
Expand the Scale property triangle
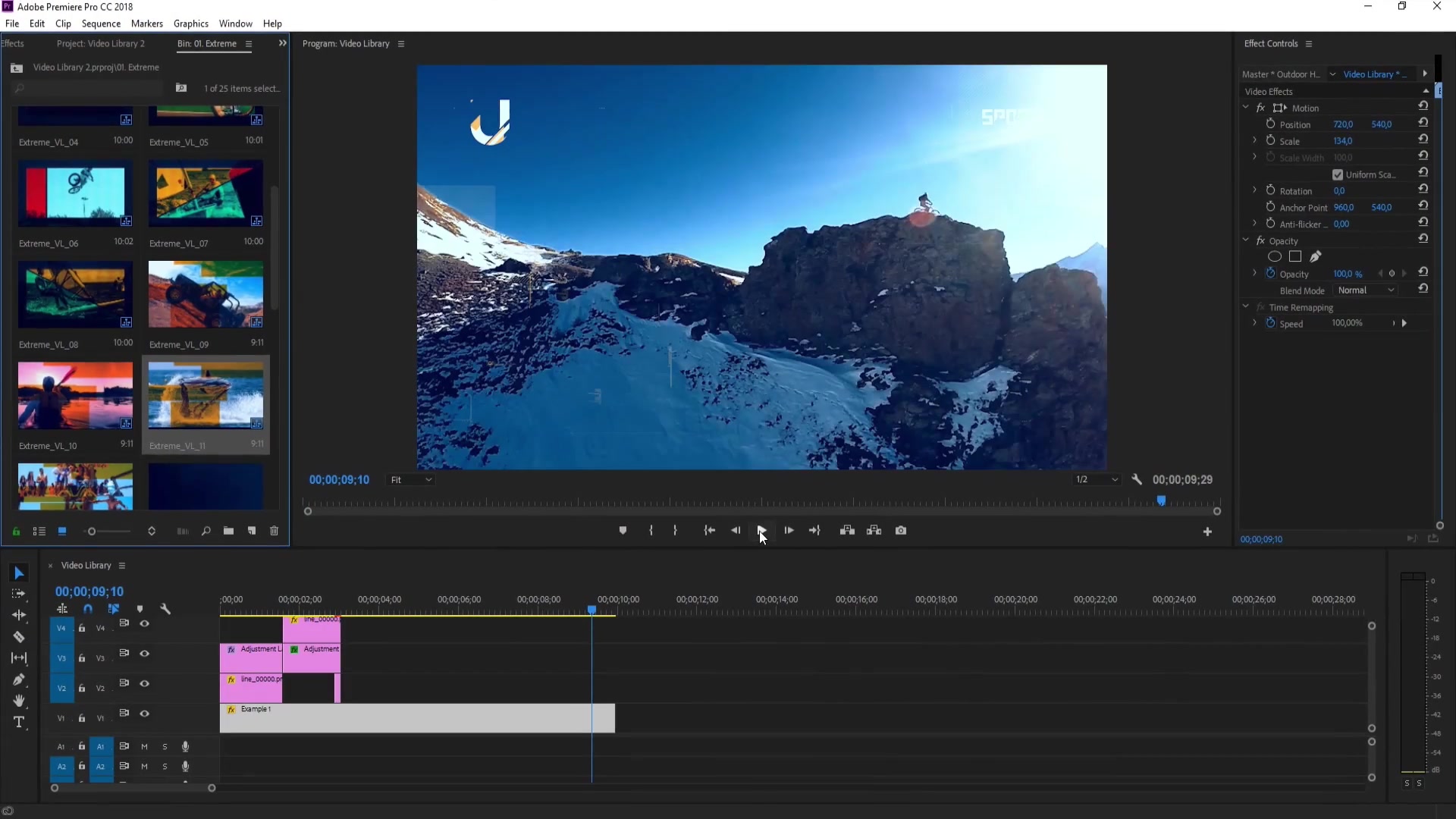[x=1254, y=141]
